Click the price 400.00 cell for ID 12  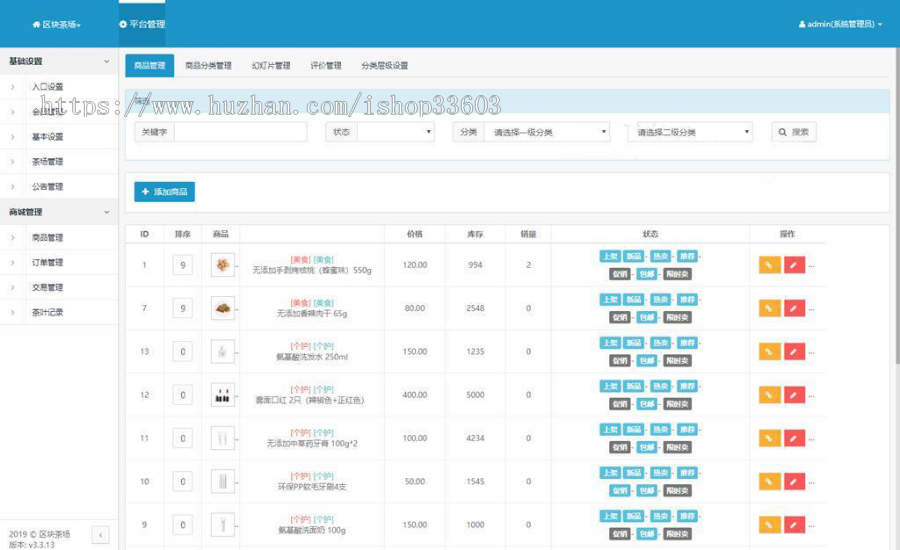[414, 395]
